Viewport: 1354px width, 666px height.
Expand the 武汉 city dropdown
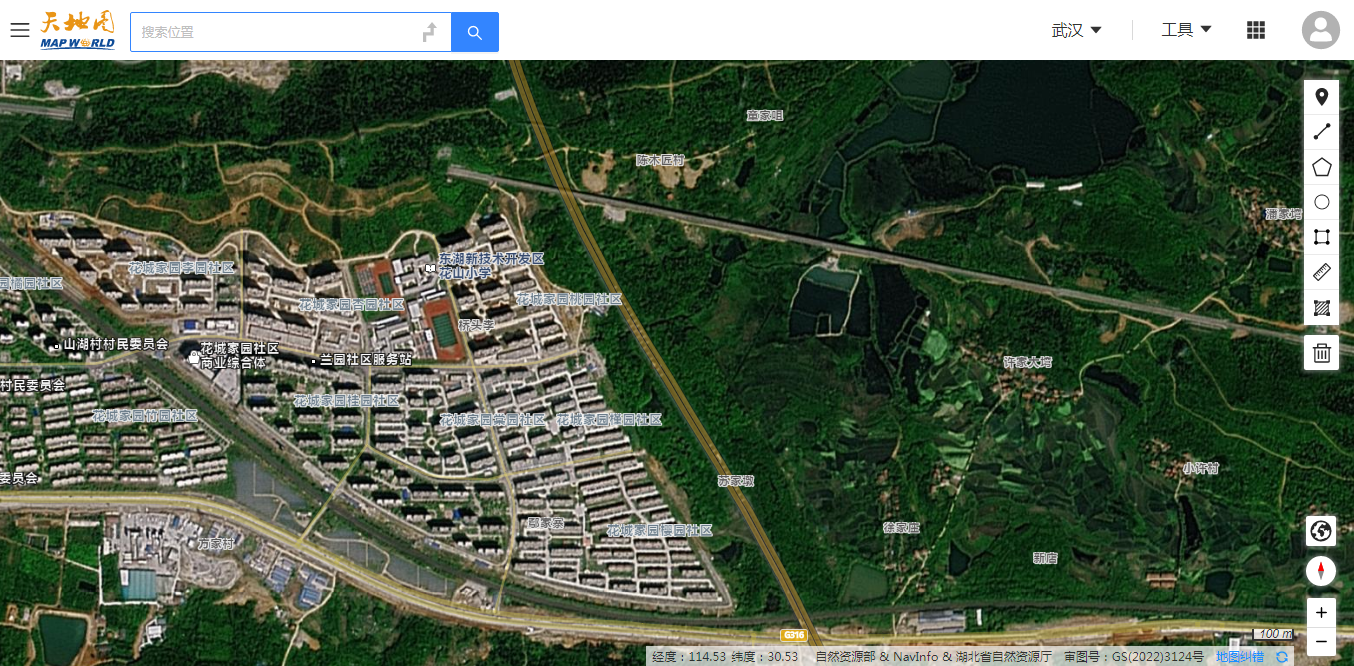point(1077,30)
